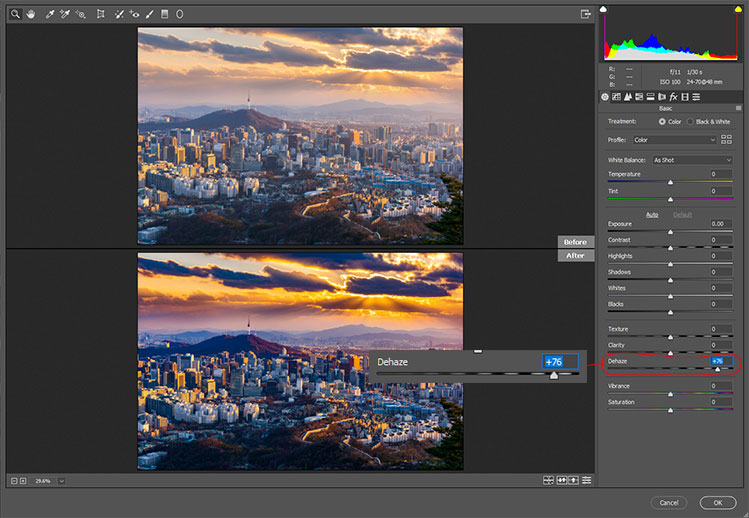Screen dimensions: 749x518
Task: Open the Split Toning panel tab
Action: [x=651, y=97]
